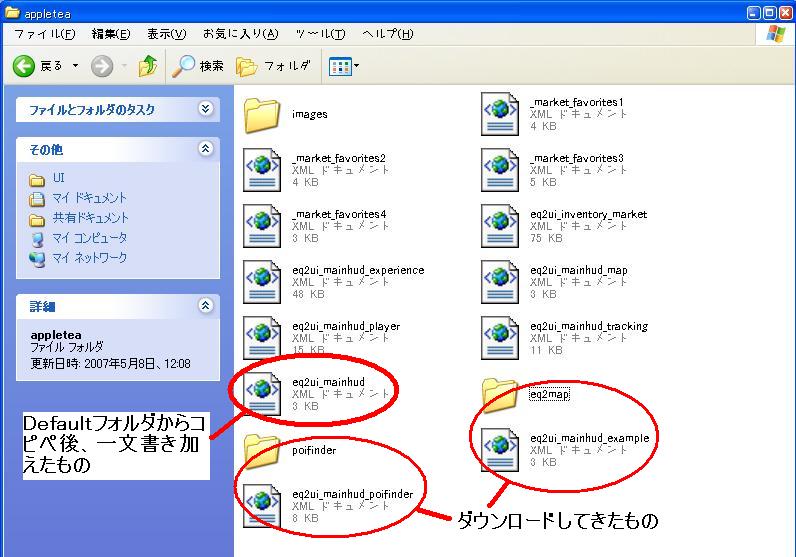796x557 pixels.
Task: Collapse the ファイルとフォルダのタスク panel
Action: click(205, 109)
